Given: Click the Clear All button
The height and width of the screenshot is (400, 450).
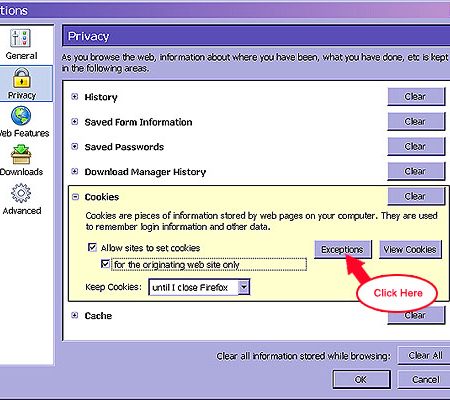Looking at the screenshot, I should point(425,356).
